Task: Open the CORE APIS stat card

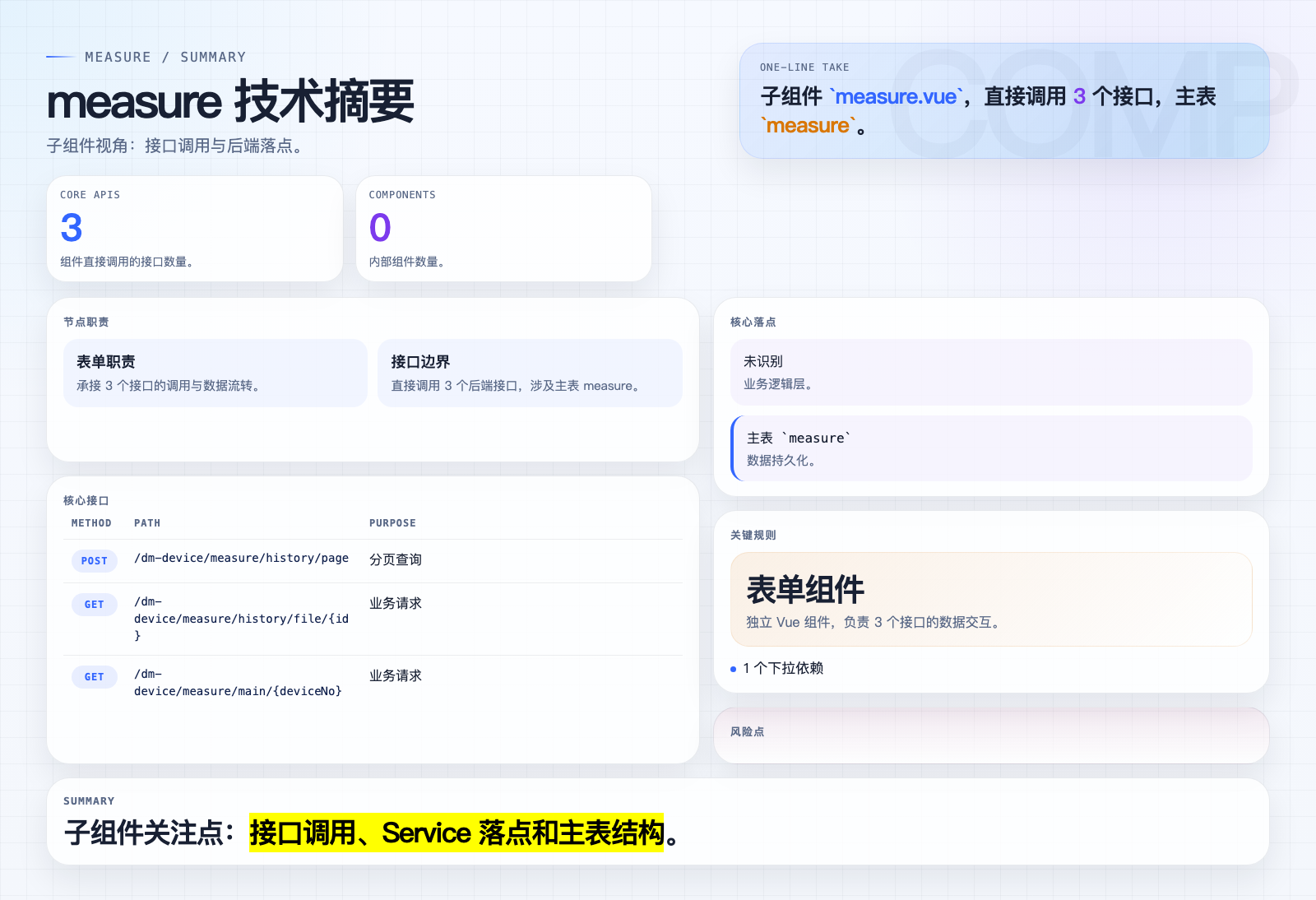Action: pos(195,229)
